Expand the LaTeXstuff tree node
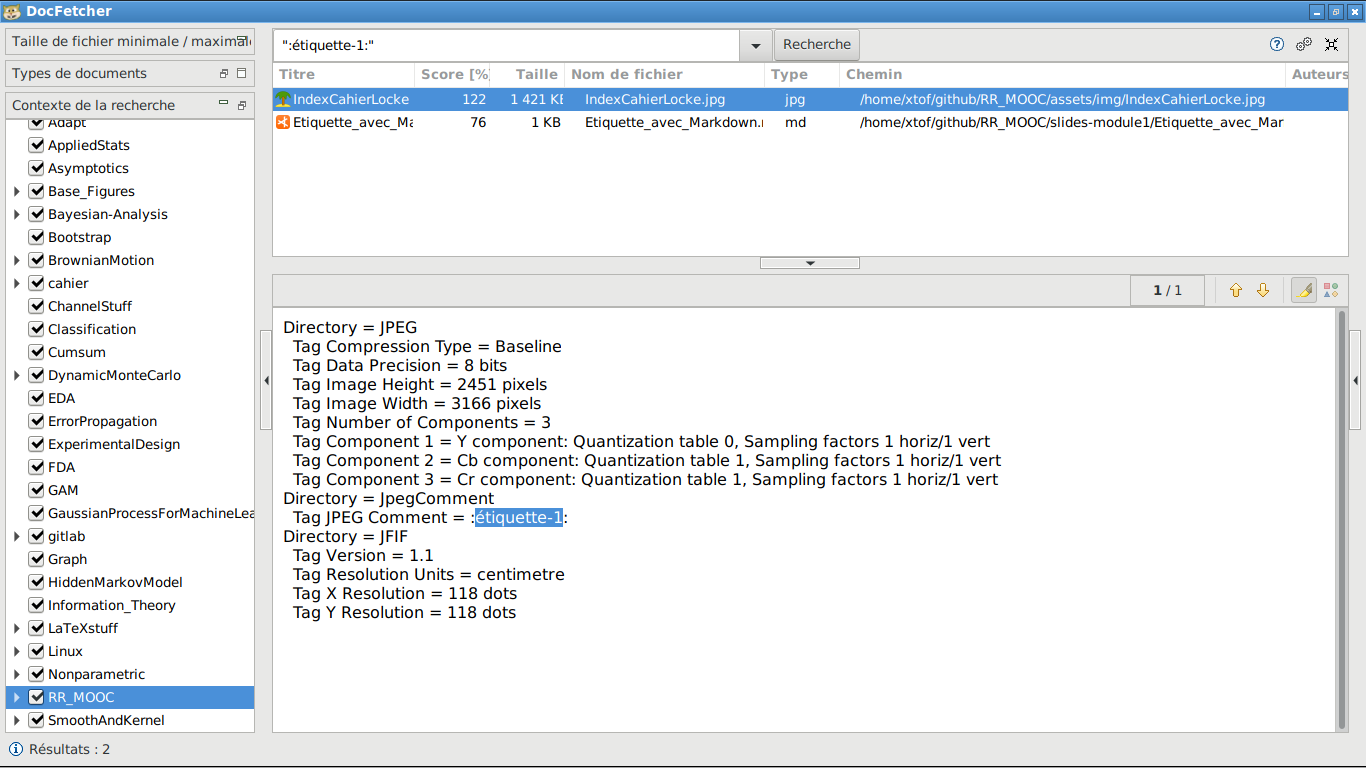Screen dimensions: 1366x768 click(17, 628)
